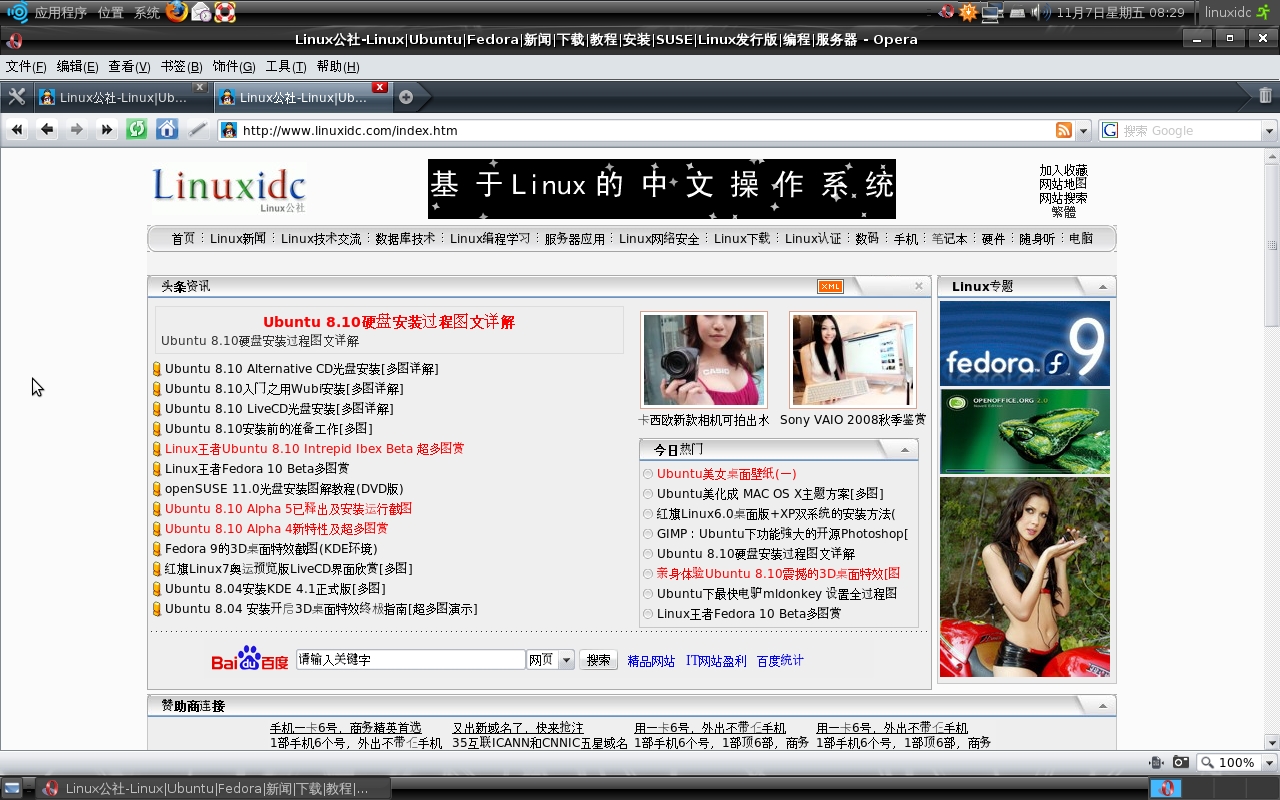Screen dimensions: 1280x800
Task: Collapse the Linux专题 panel triangle
Action: pos(1102,287)
